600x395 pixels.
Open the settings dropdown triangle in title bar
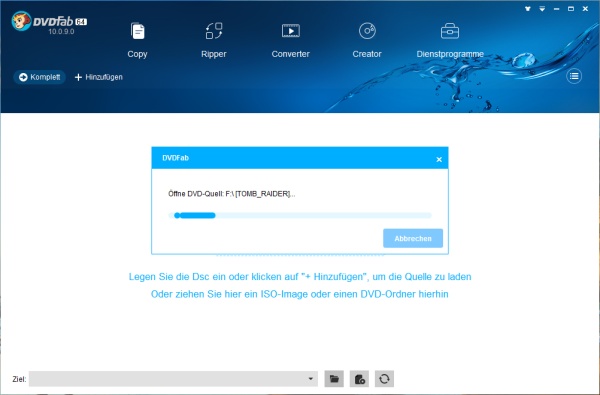tap(542, 8)
